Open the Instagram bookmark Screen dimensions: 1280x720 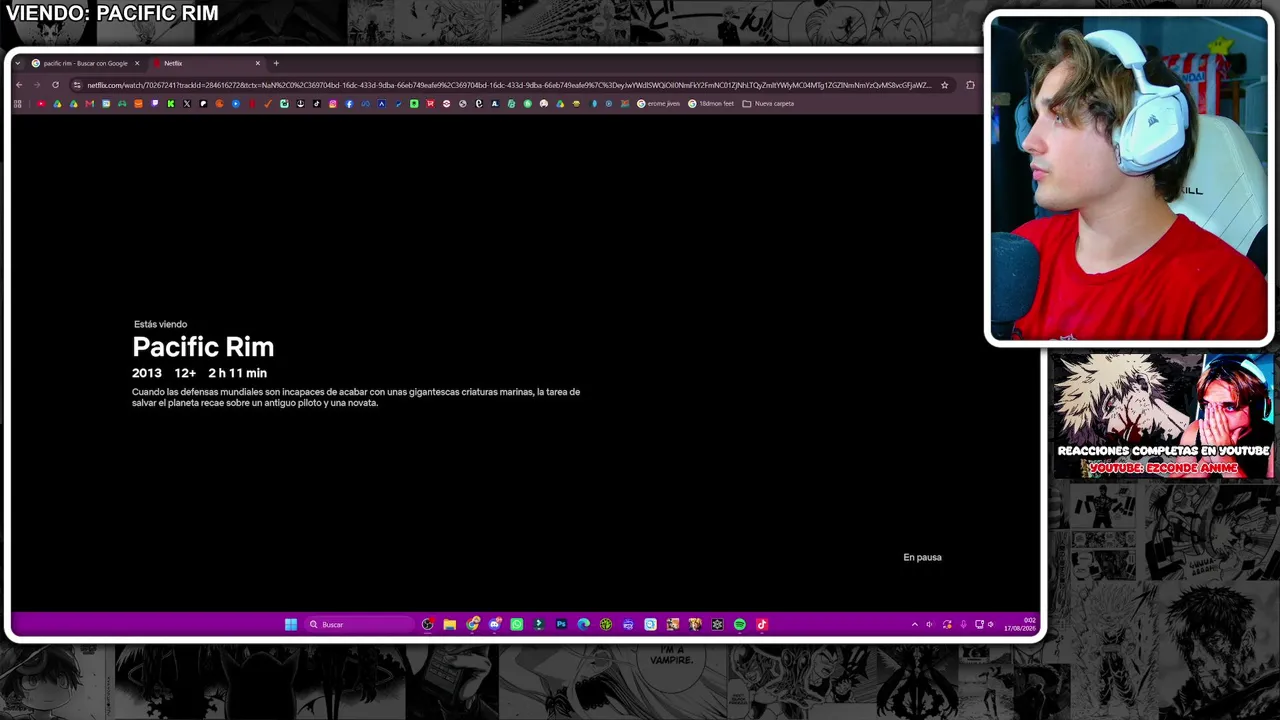(x=333, y=104)
